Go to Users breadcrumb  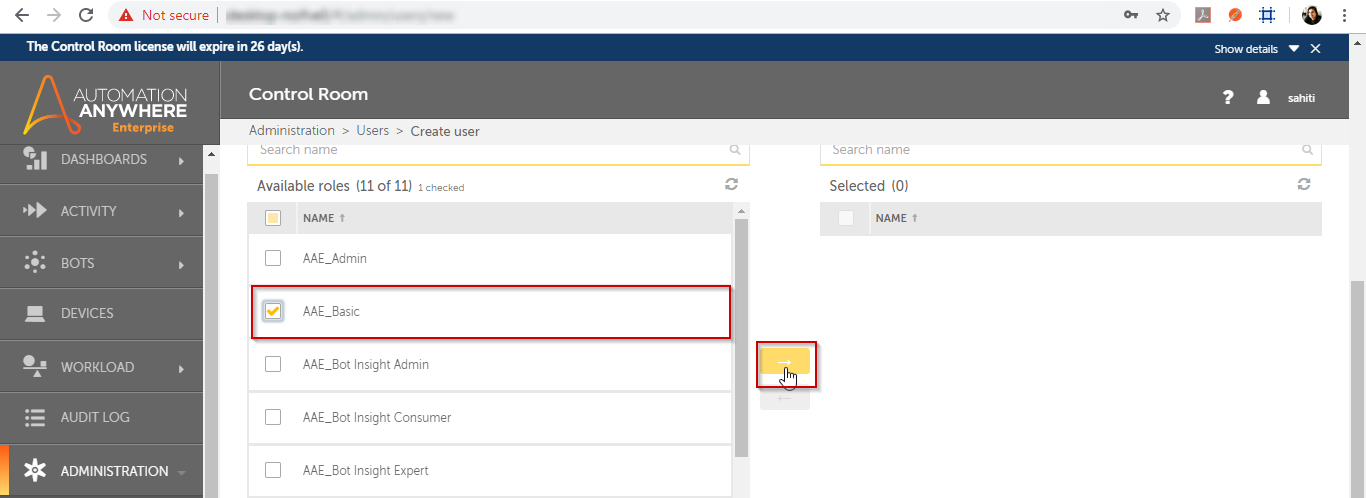coord(373,131)
